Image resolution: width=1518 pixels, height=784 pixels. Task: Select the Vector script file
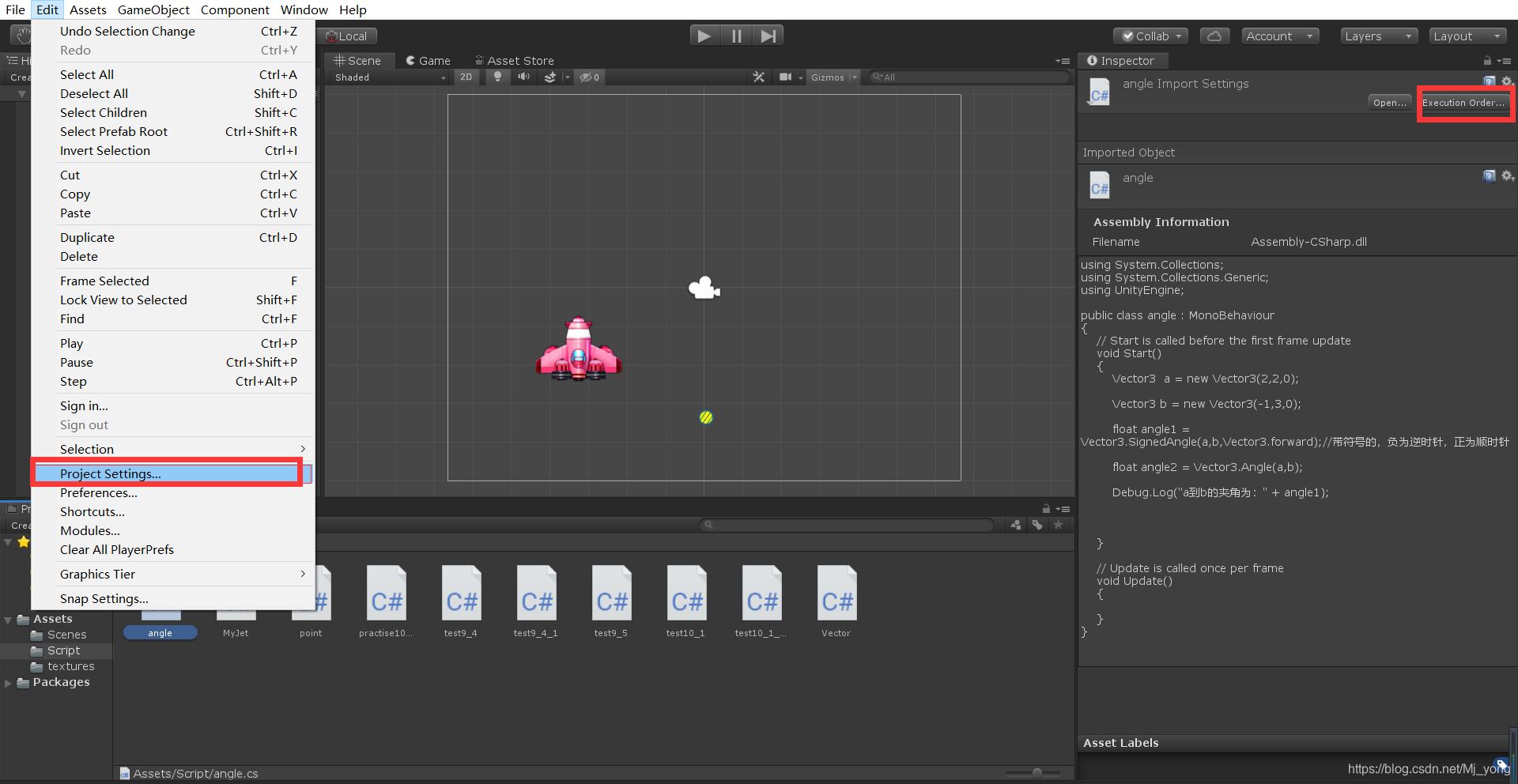point(836,601)
